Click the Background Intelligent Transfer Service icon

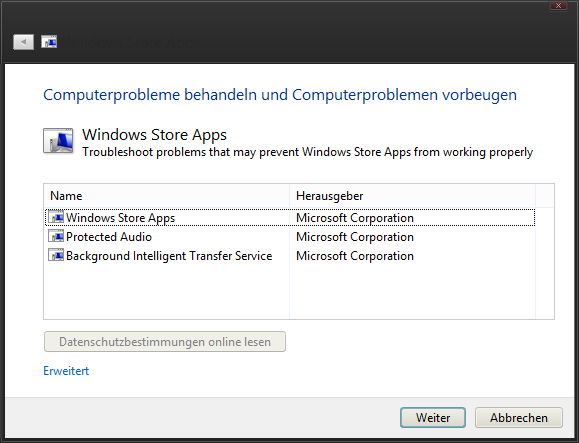(x=56, y=255)
